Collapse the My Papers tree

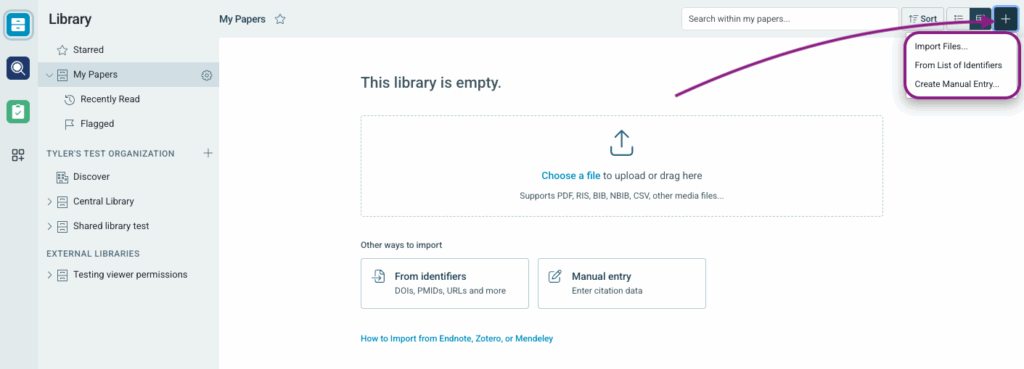point(49,75)
